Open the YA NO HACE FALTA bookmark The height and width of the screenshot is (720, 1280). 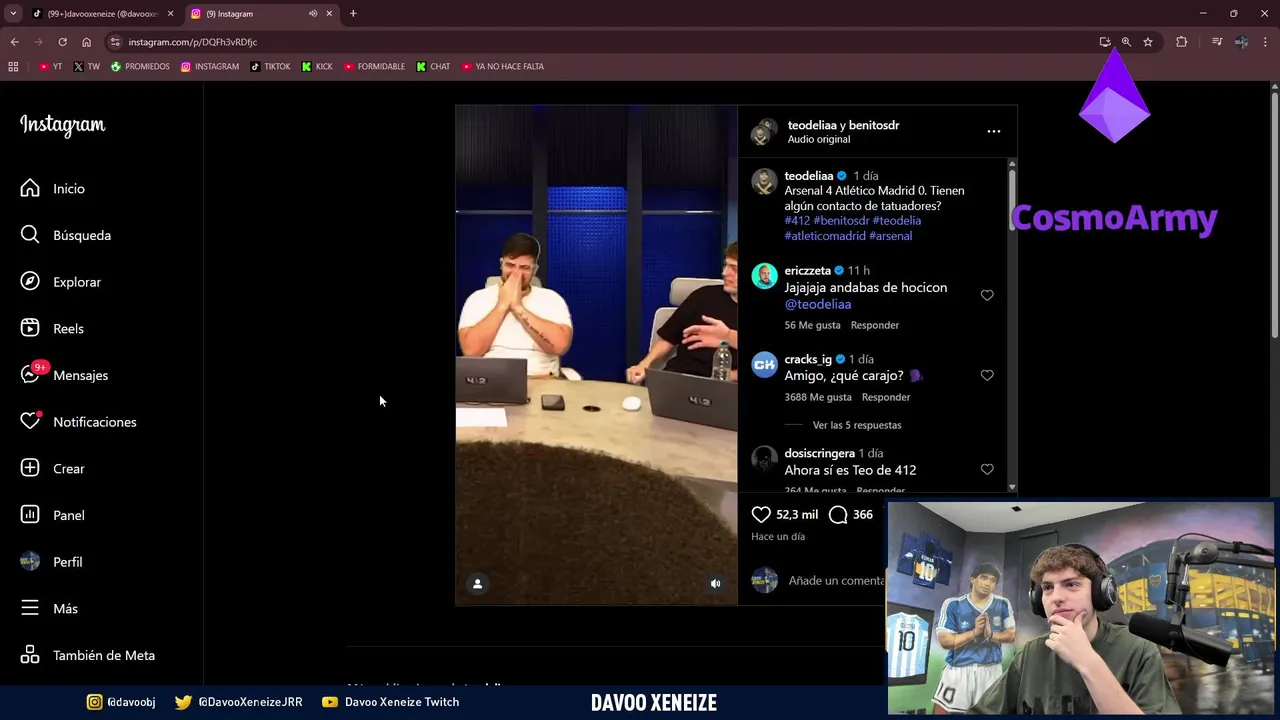503,66
